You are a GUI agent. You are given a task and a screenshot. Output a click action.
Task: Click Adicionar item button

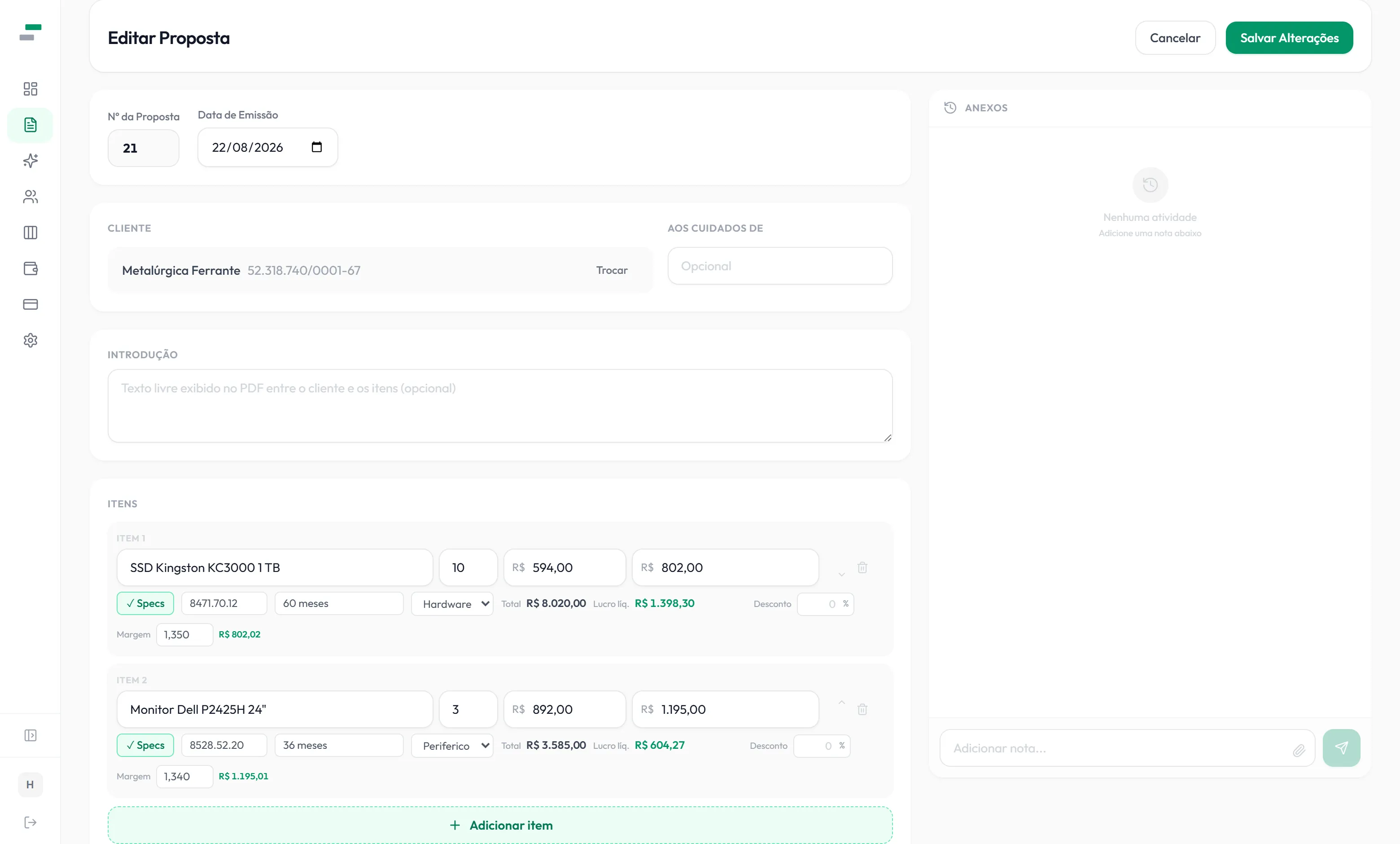(x=500, y=825)
